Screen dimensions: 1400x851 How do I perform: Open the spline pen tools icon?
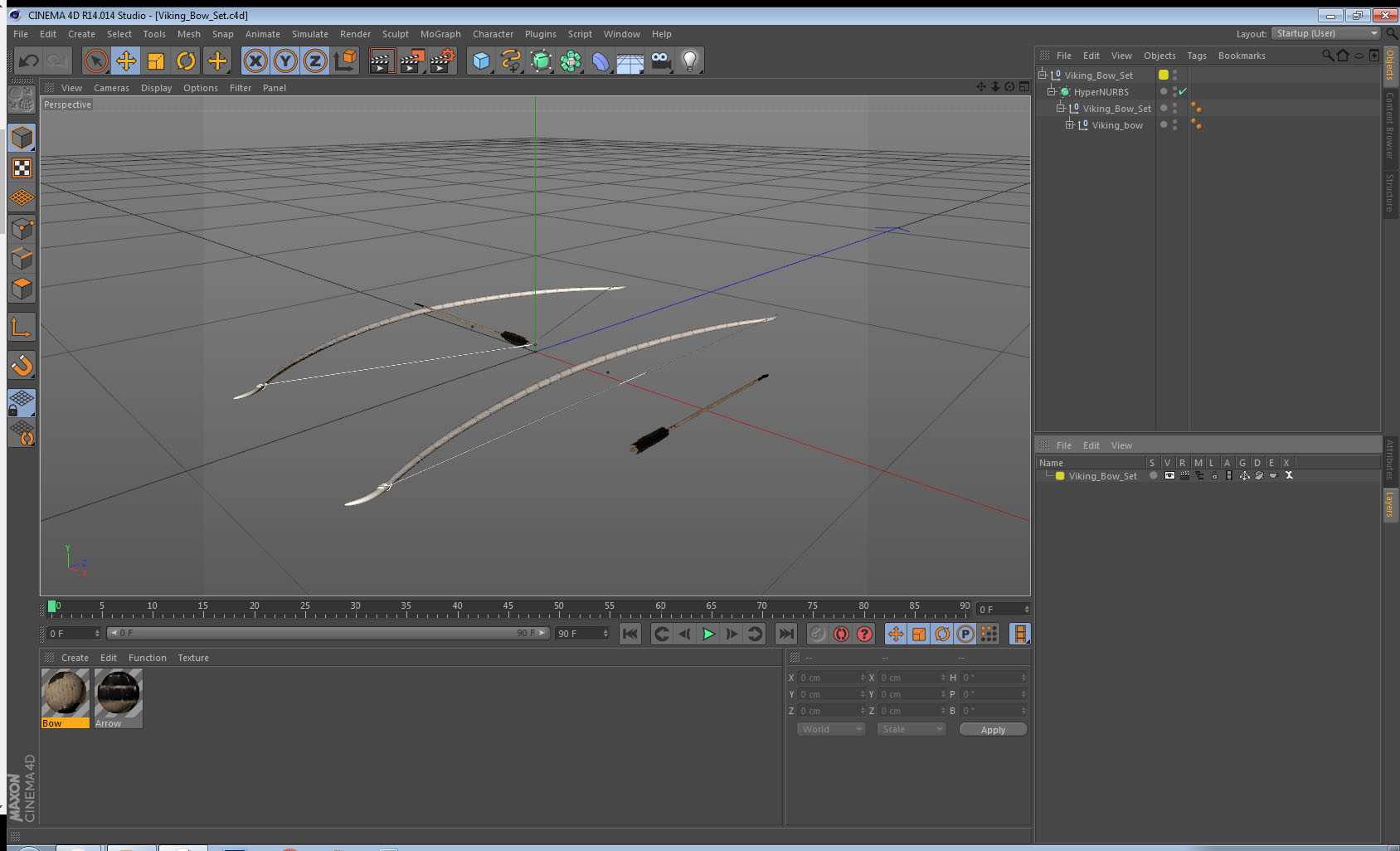click(511, 61)
